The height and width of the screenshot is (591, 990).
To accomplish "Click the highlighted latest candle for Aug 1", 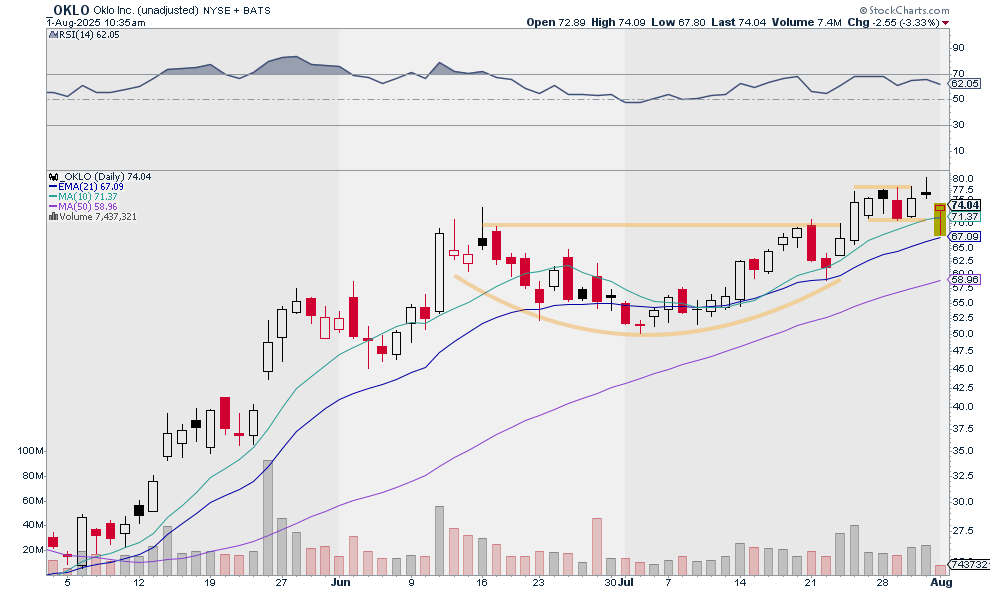I will (939, 220).
